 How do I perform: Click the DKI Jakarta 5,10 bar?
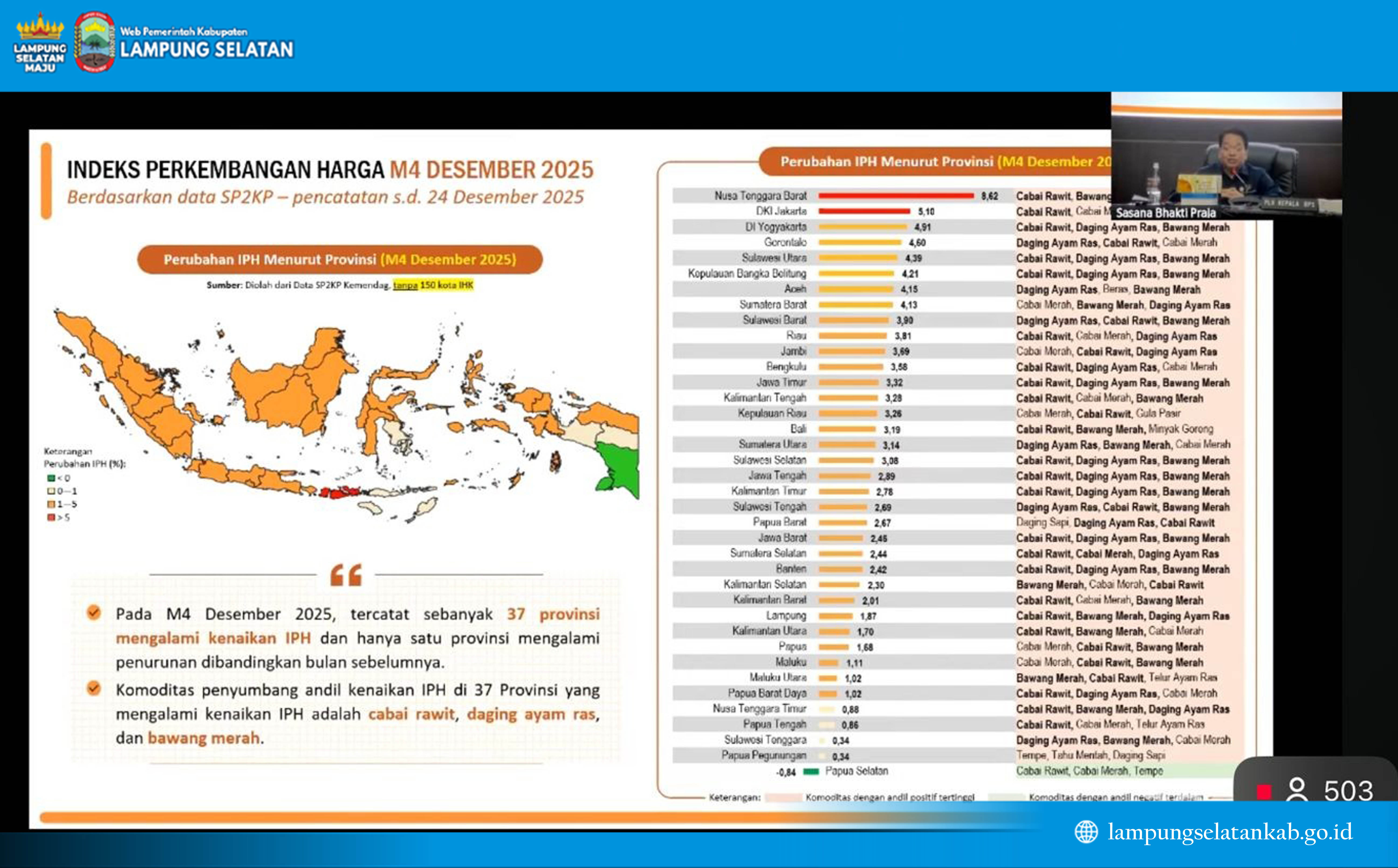pos(864,211)
